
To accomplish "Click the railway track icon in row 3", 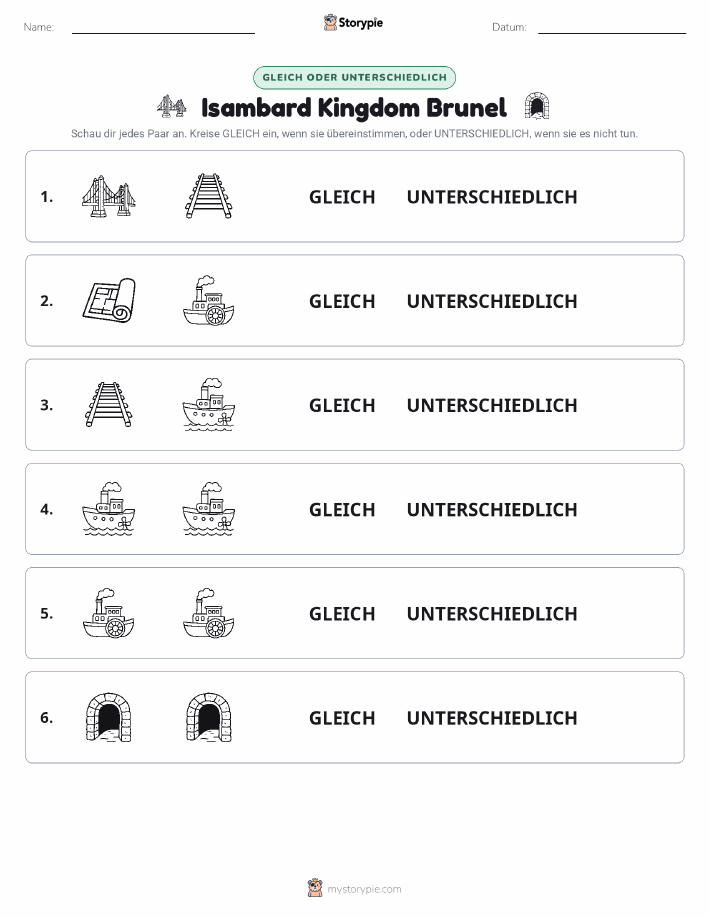I will (x=109, y=405).
